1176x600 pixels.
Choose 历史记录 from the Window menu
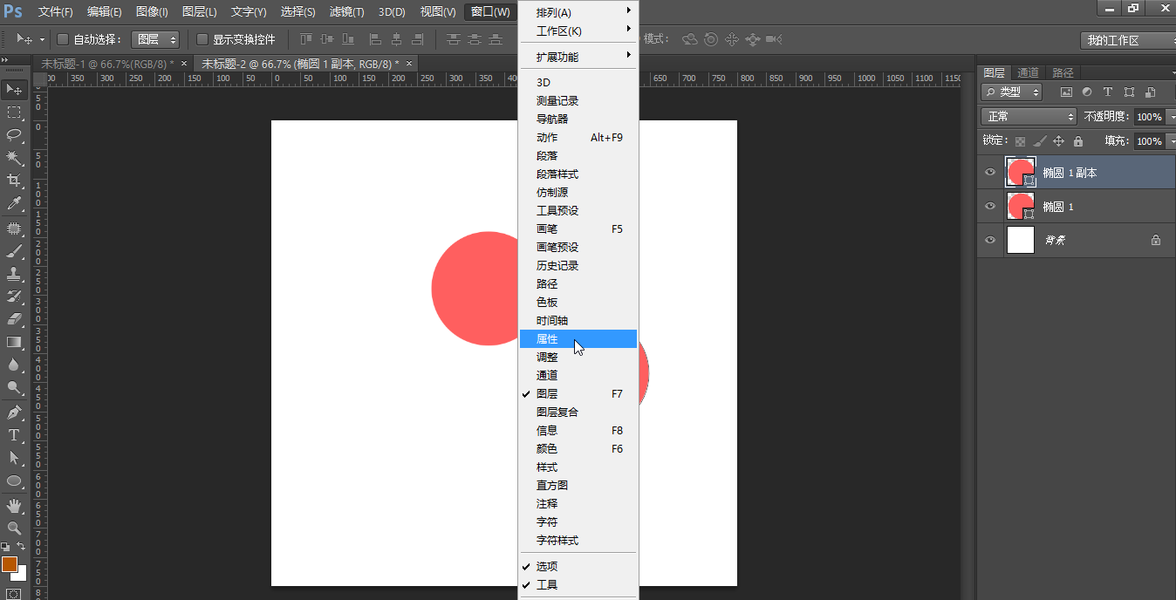pos(578,266)
